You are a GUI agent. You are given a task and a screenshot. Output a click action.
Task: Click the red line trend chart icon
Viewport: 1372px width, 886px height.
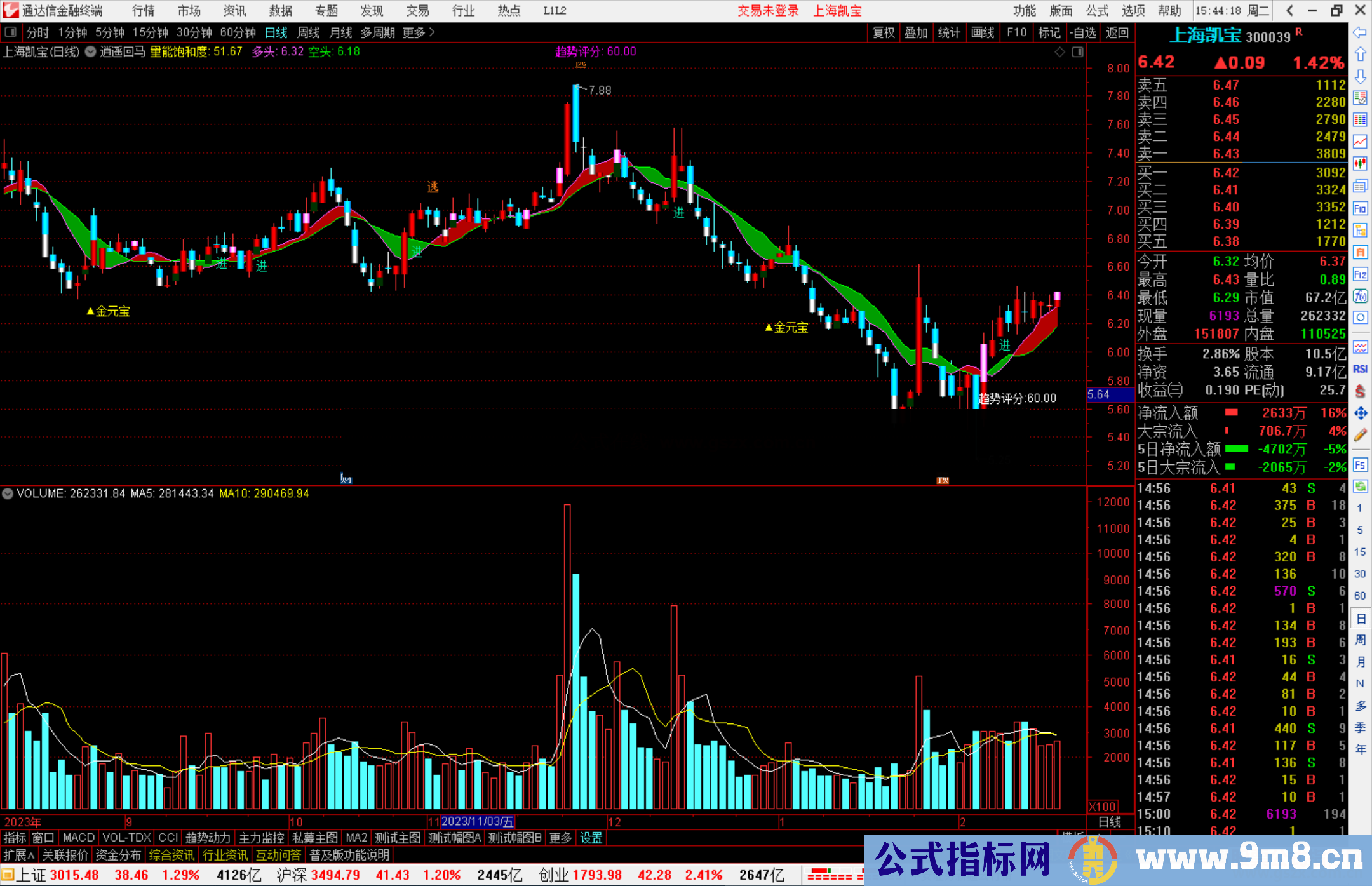(1360, 142)
